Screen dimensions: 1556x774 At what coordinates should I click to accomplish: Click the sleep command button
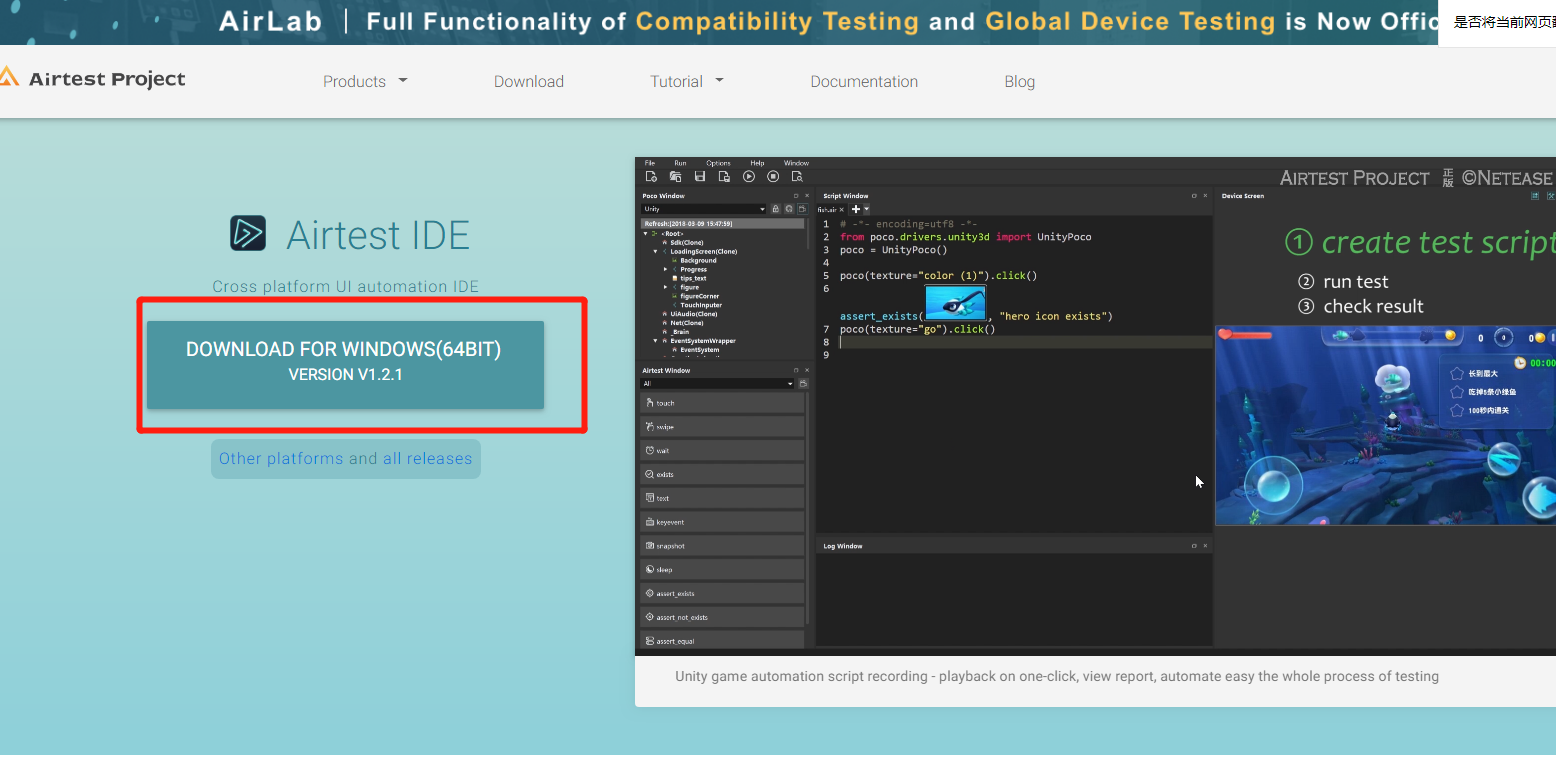coord(722,569)
